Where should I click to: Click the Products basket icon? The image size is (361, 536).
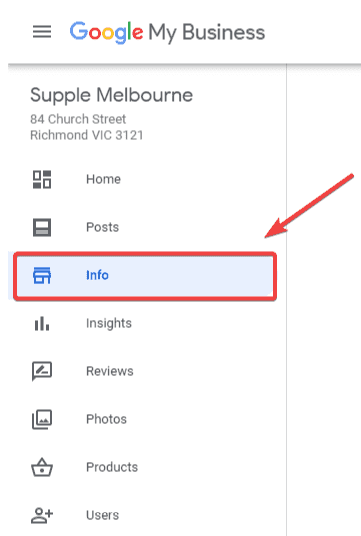(x=42, y=467)
